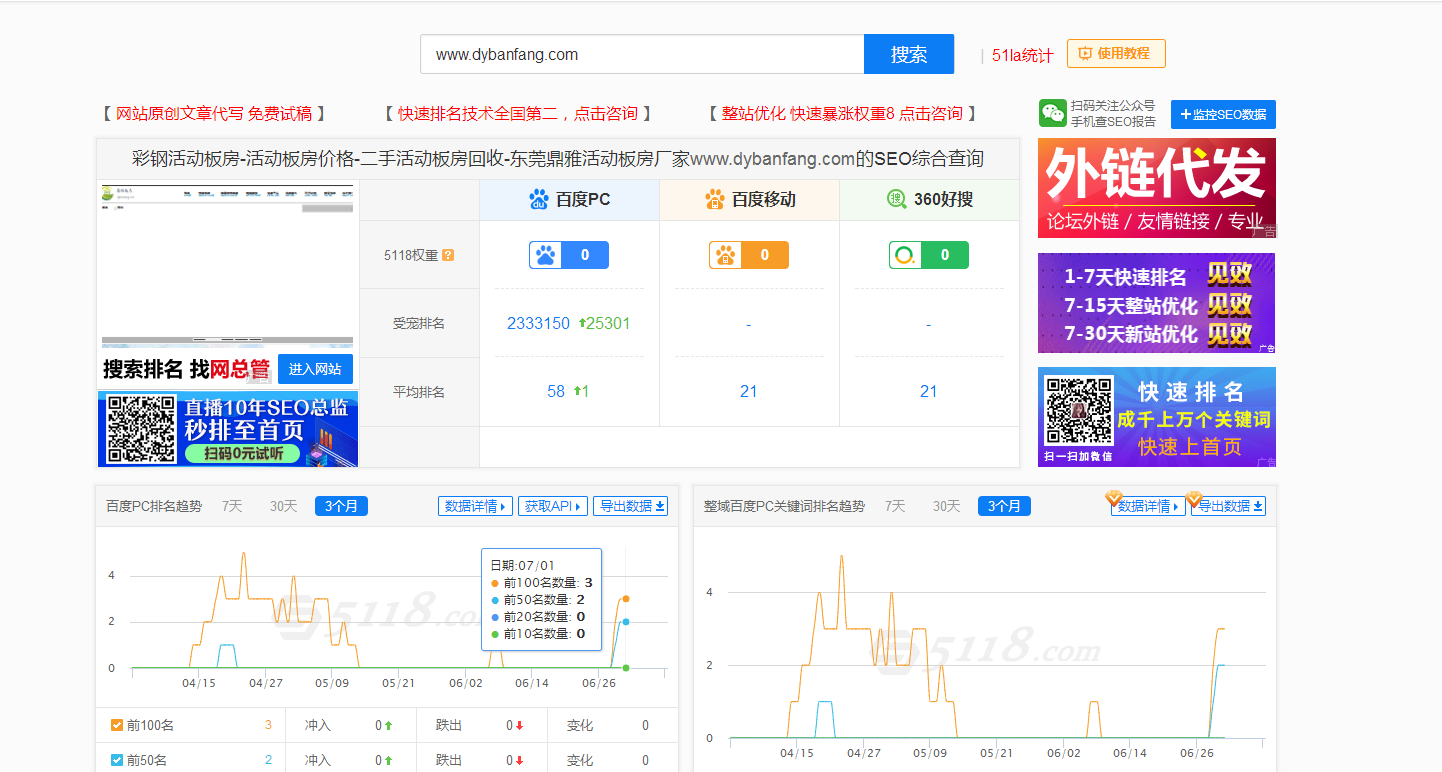
Task: Select 3个月 in keyword ranking trend panel
Action: (1004, 506)
